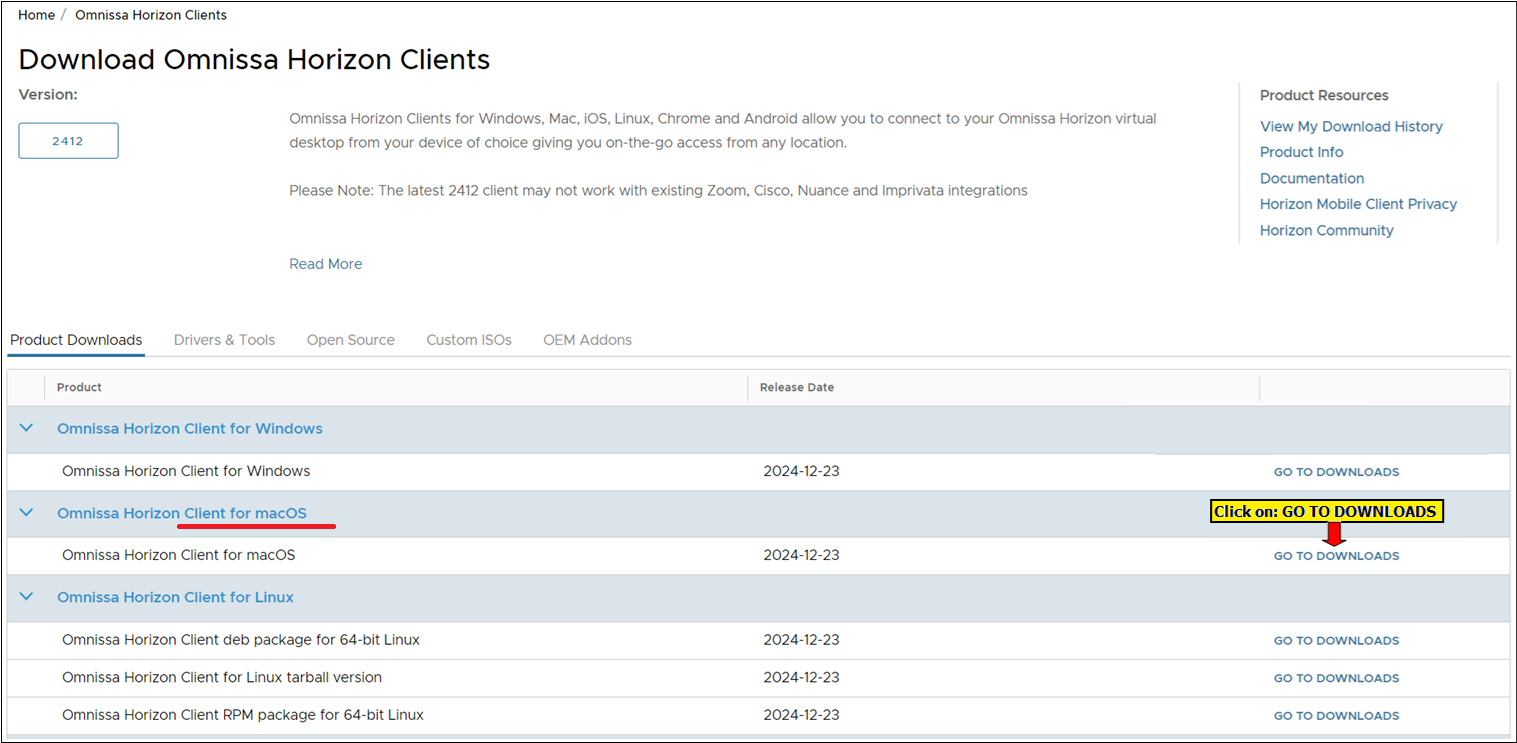This screenshot has height=743, width=1517.
Task: Click the macOS client release date 2024-12-23
Action: tap(801, 555)
